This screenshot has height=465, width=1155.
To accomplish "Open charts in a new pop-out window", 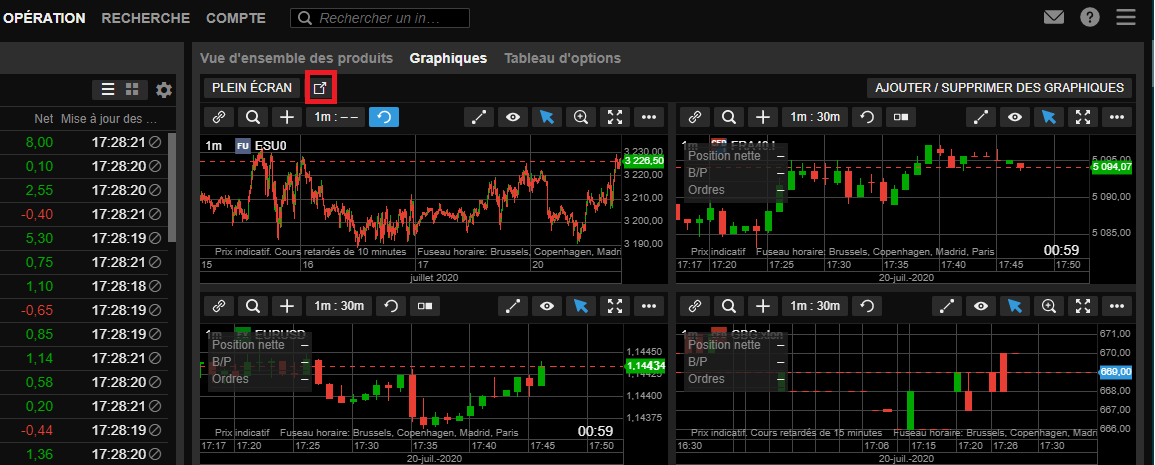I will pyautogui.click(x=320, y=88).
